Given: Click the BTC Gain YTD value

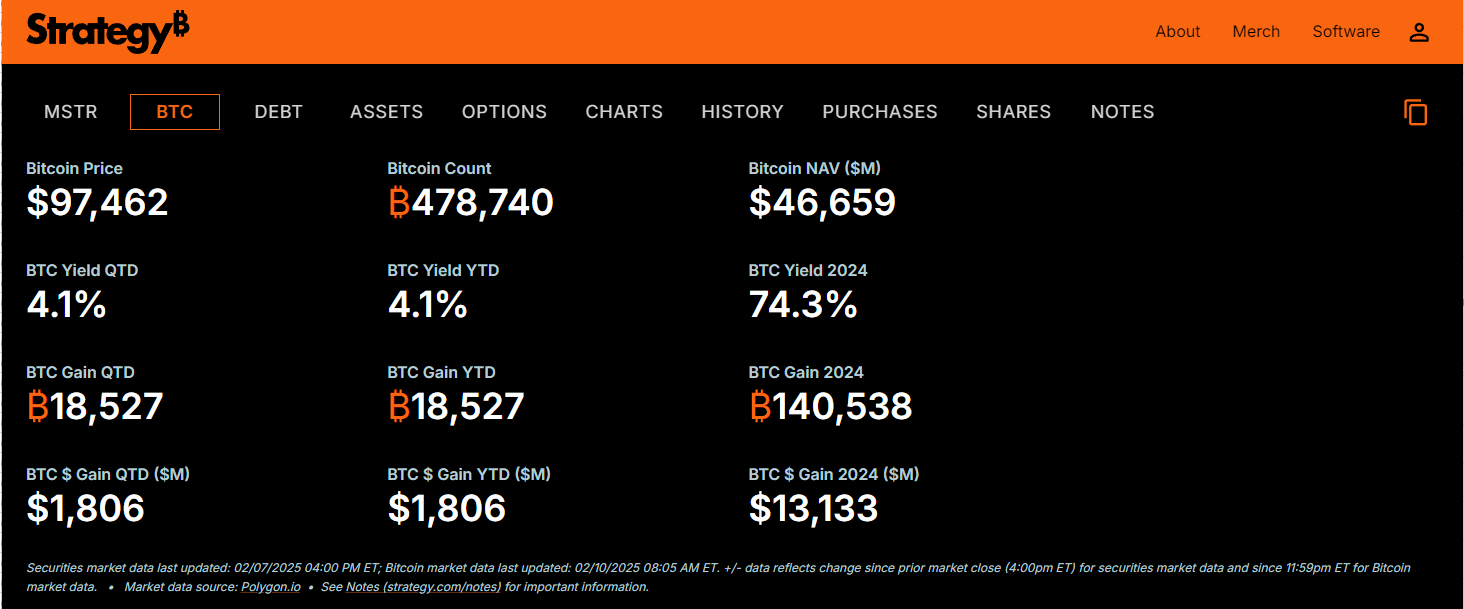Looking at the screenshot, I should coord(456,407).
